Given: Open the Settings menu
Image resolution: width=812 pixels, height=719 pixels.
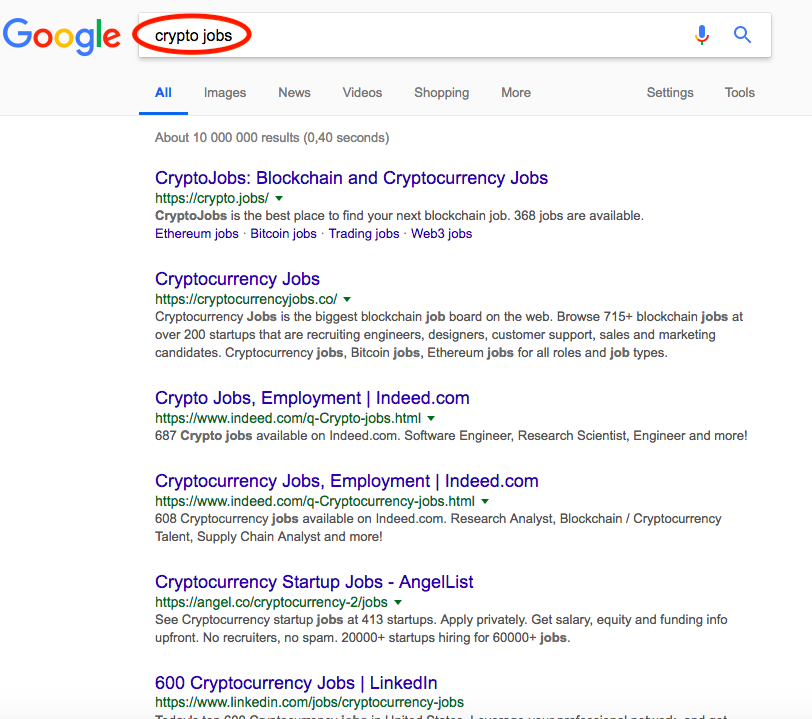Looking at the screenshot, I should (x=670, y=92).
